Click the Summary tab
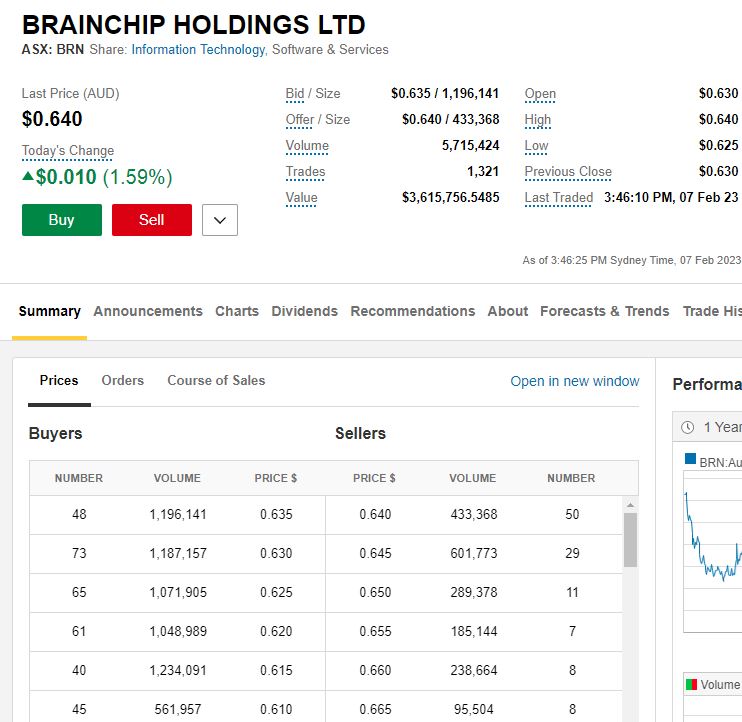 [50, 311]
